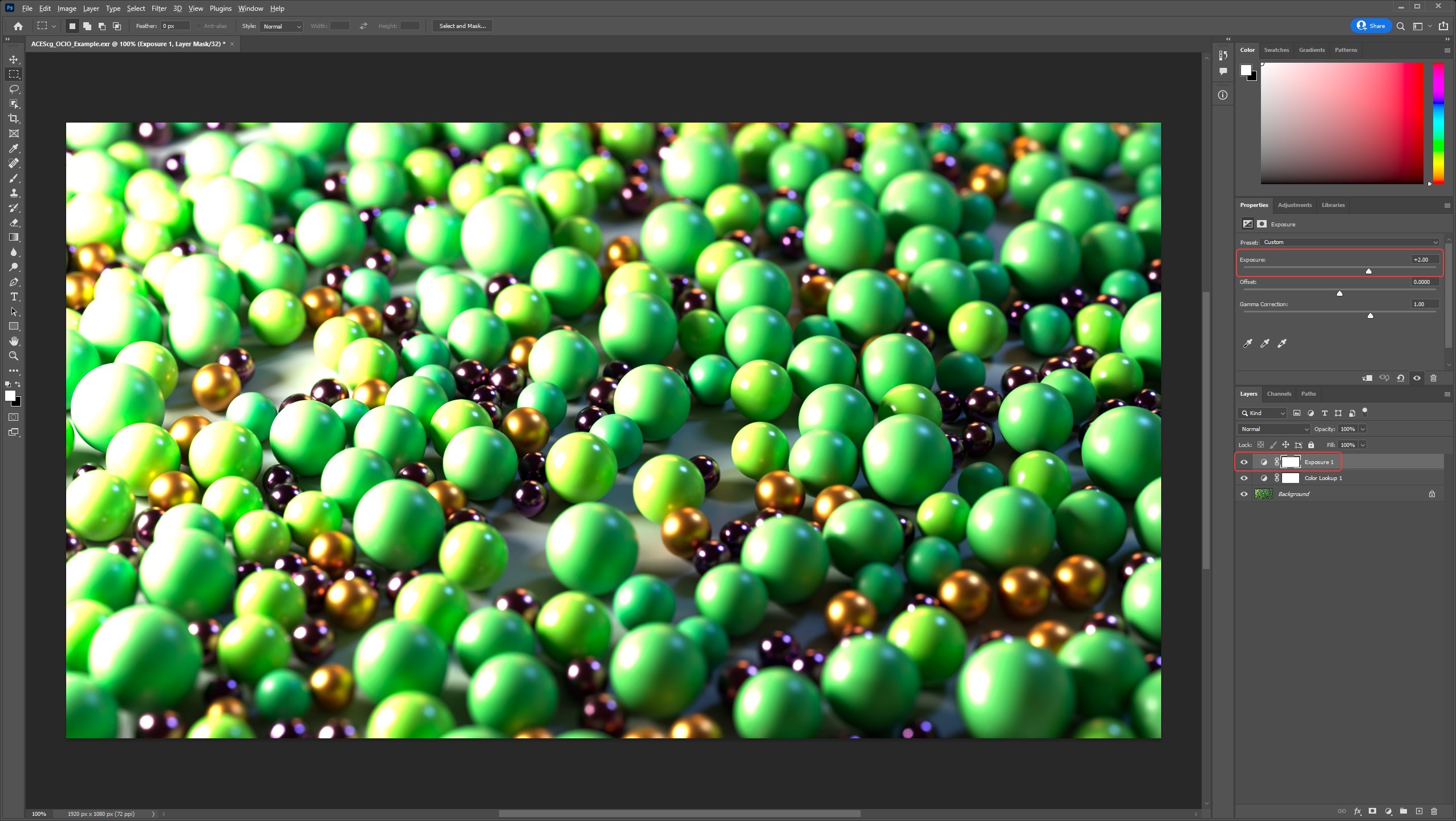Select the Lasso tool

14,89
